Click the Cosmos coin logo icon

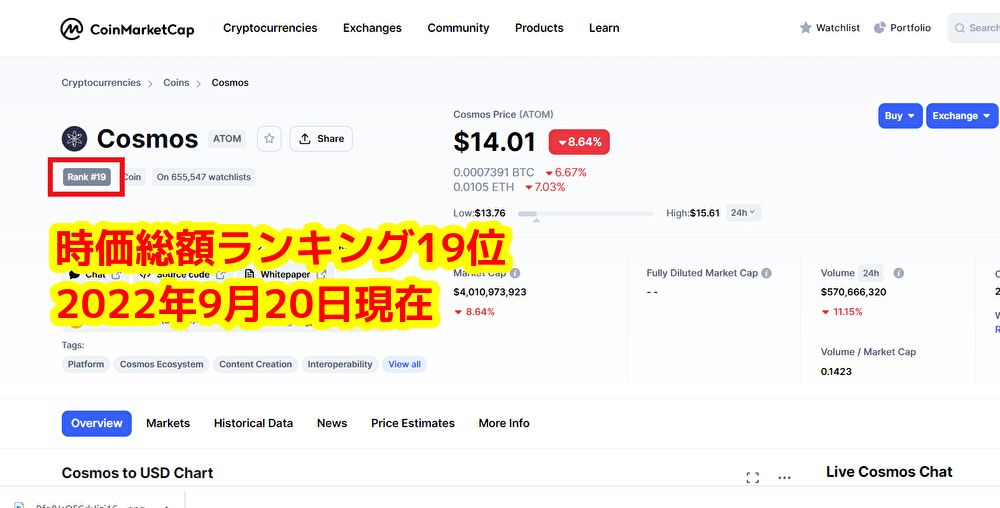coord(75,139)
